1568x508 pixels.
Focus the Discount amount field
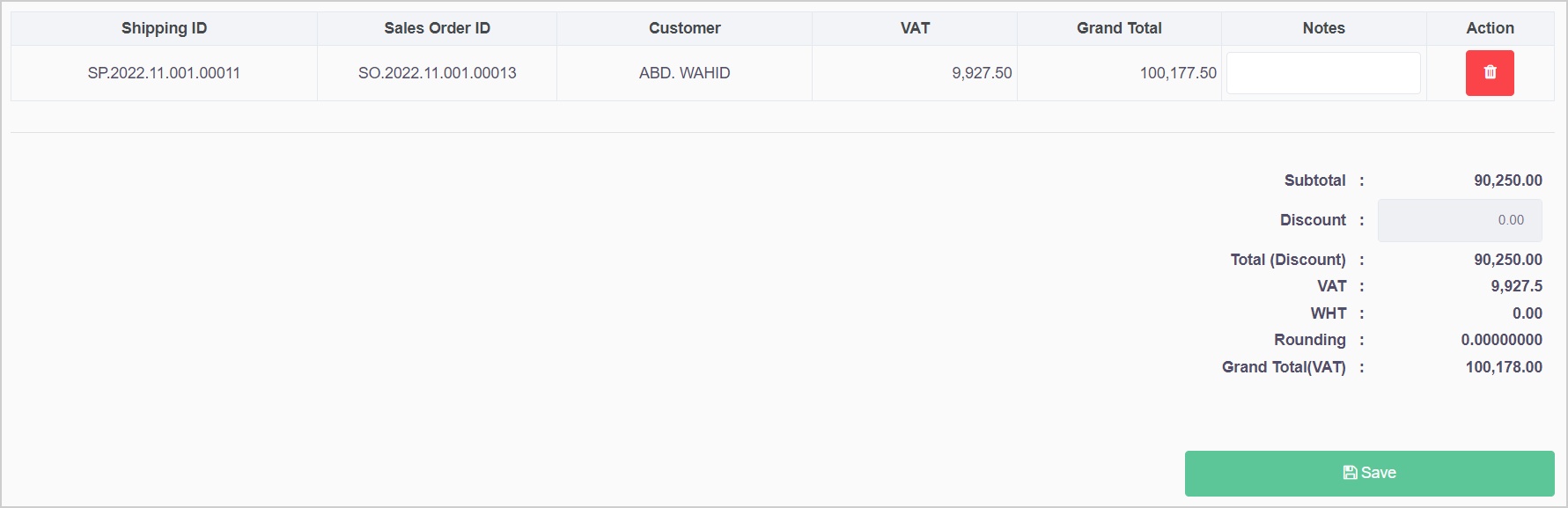tap(1459, 220)
